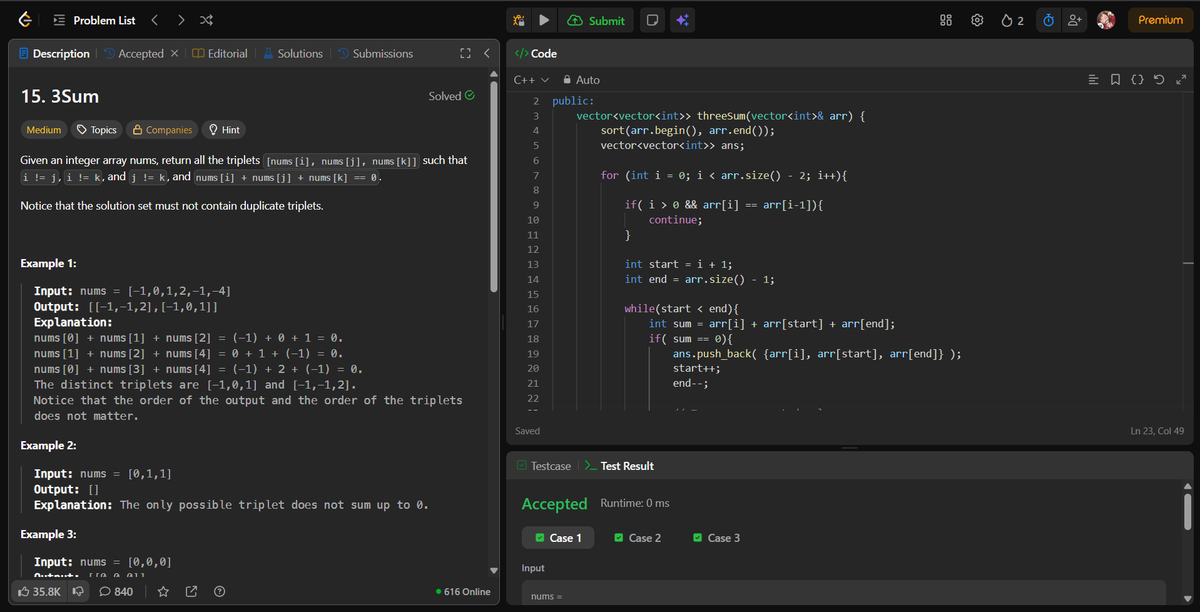
Task: Click the help question-mark icon
Action: pos(218,592)
